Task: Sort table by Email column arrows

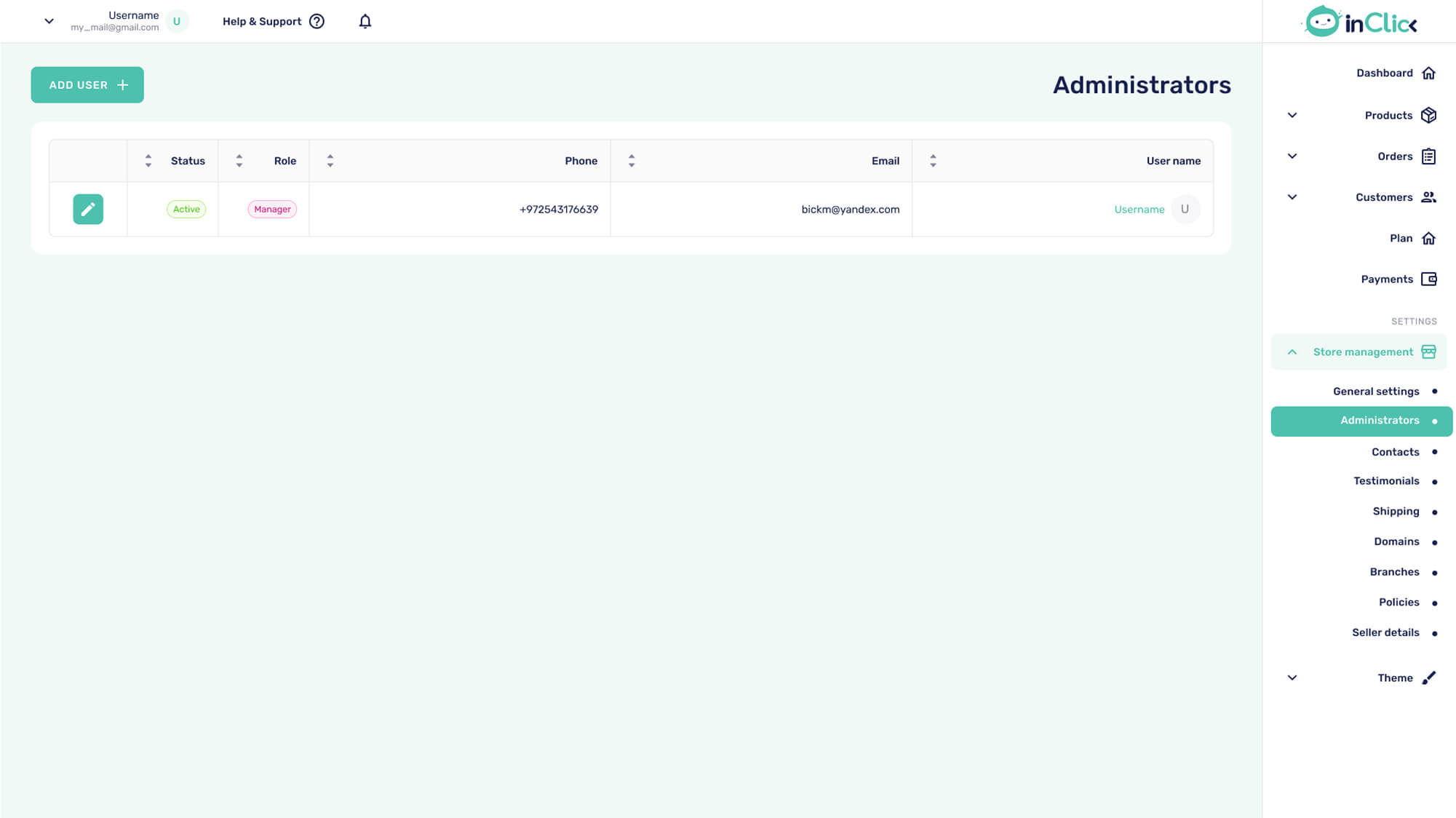Action: point(632,161)
